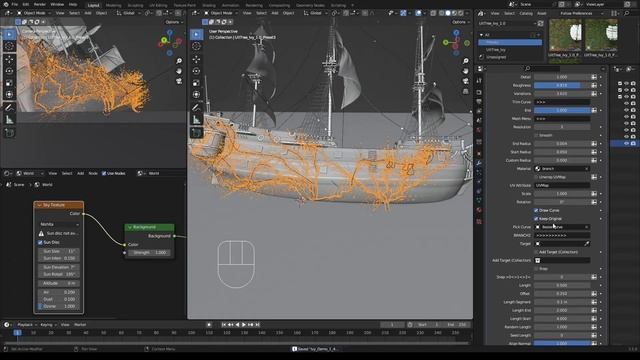The height and width of the screenshot is (360, 640).
Task: Select the Rotate tool in the main viewport
Action: click(x=196, y=71)
